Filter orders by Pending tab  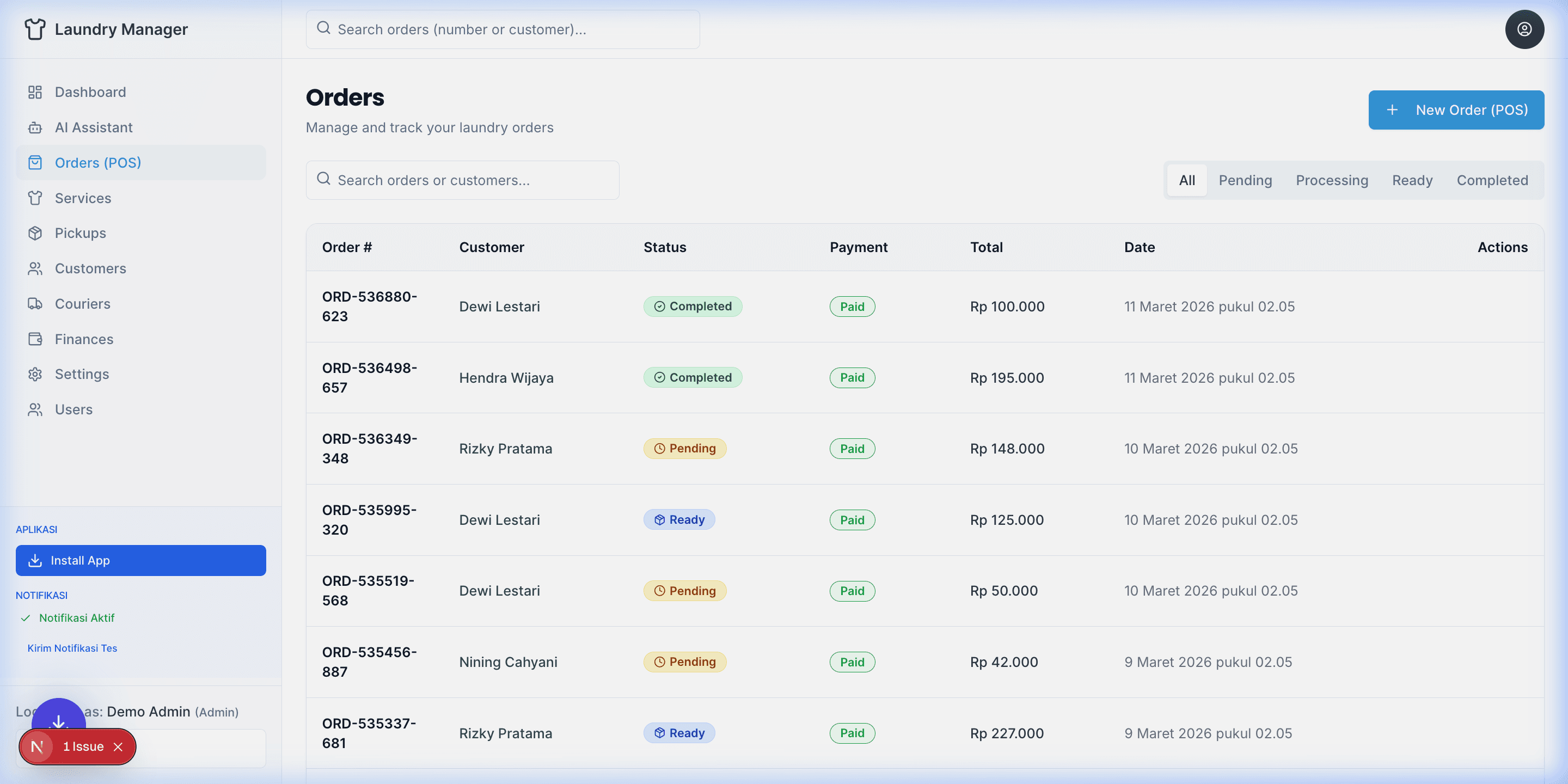click(1245, 180)
